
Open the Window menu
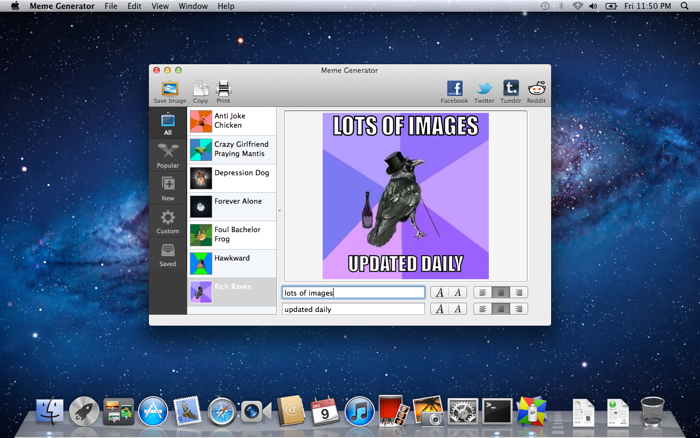(193, 6)
